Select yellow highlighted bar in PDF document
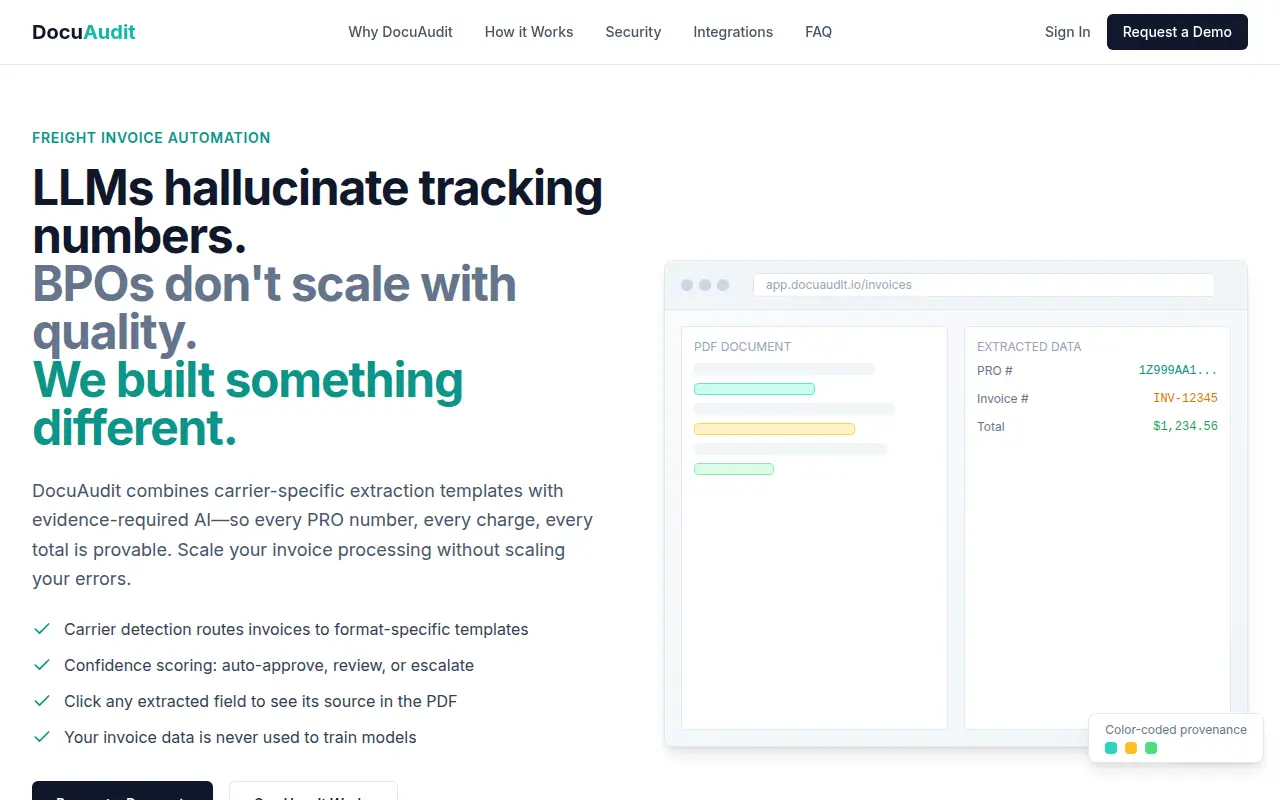Image resolution: width=1280 pixels, height=800 pixels. 774,429
